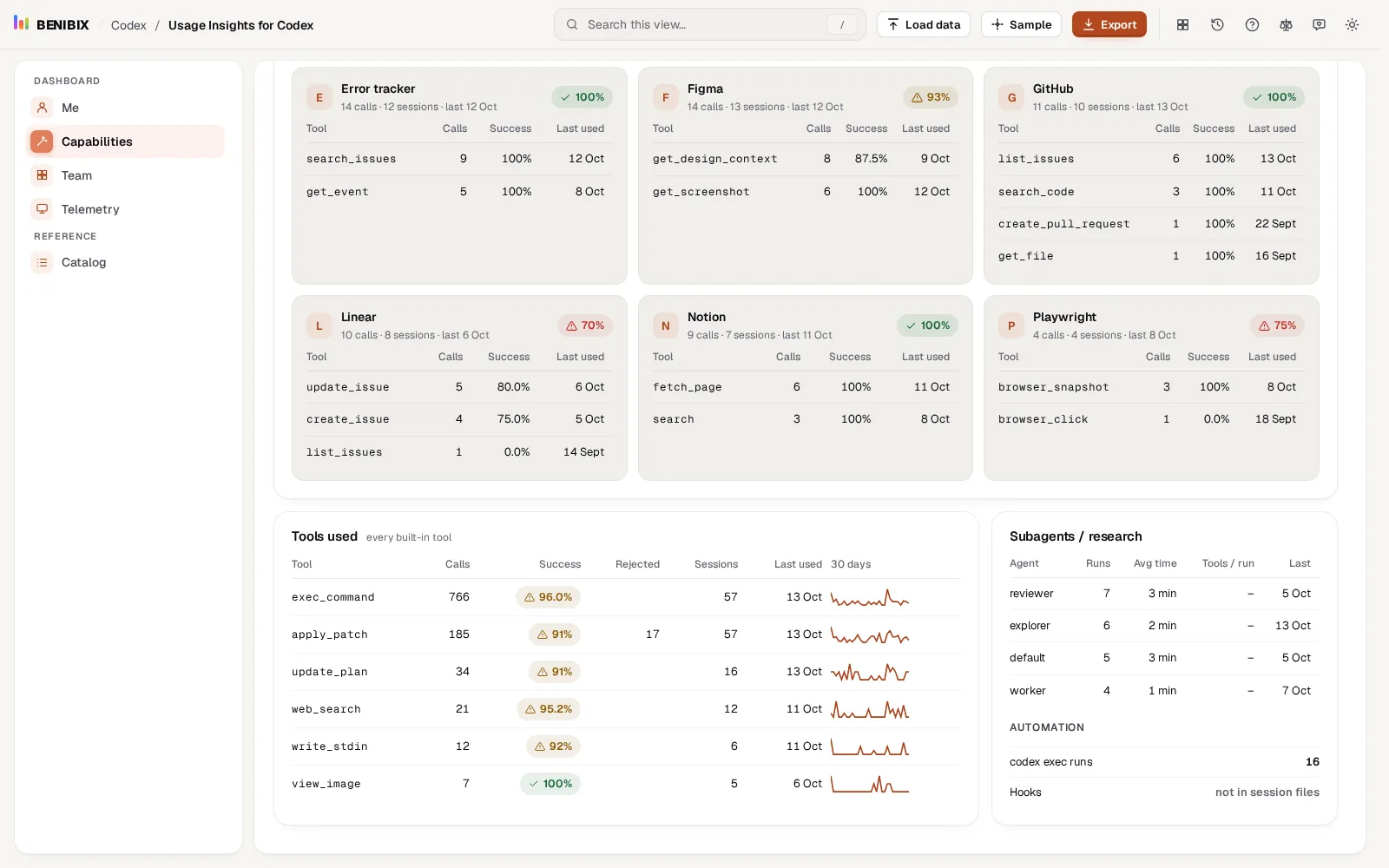Click the Figma 93% warning badge
This screenshot has height=868, width=1389.
coord(931,97)
